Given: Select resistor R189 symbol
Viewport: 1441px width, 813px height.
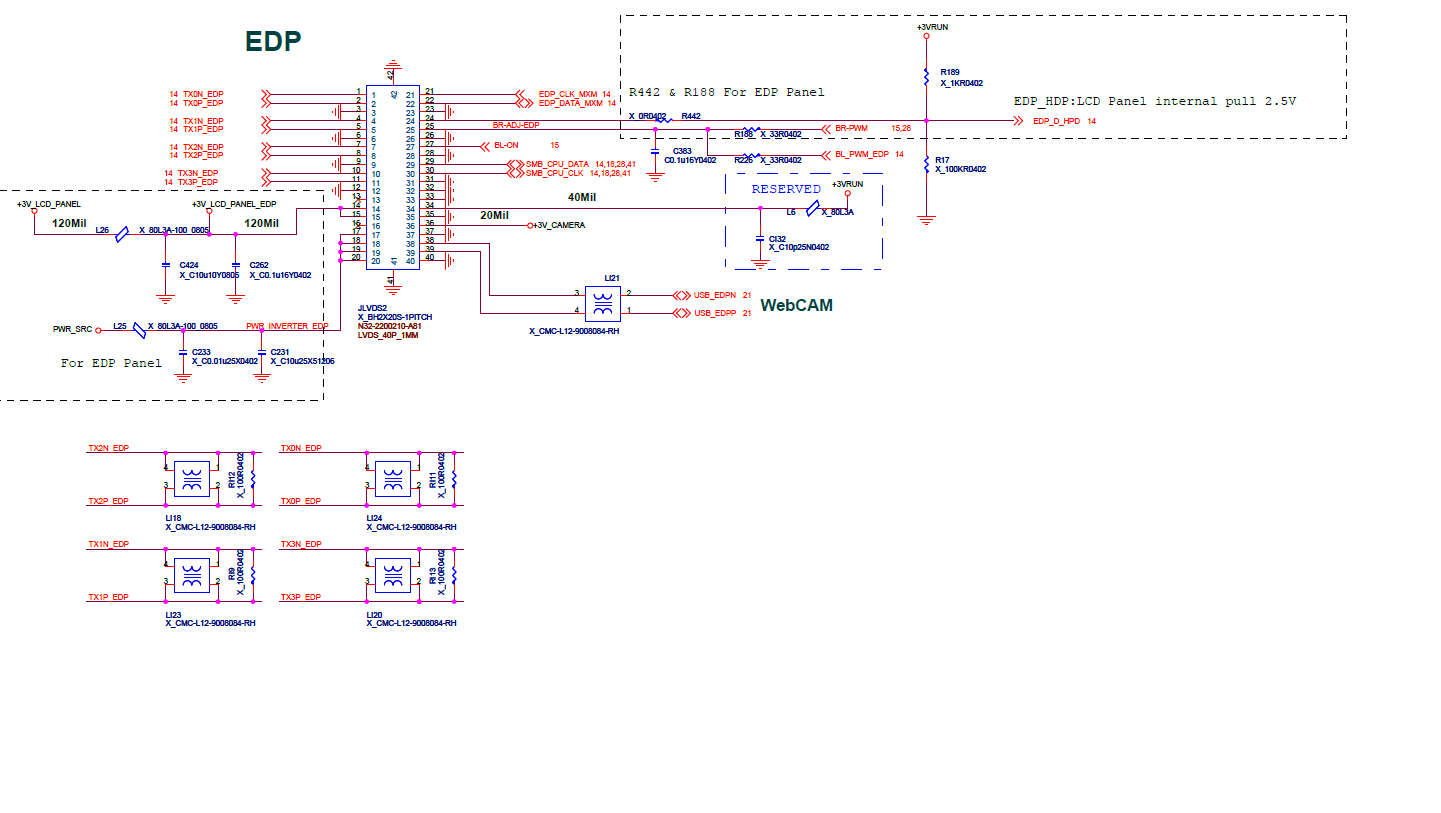Looking at the screenshot, I should (927, 76).
